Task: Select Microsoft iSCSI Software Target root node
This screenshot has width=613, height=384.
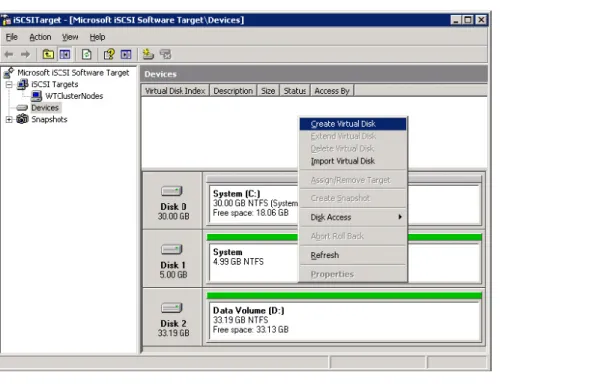Action: [x=73, y=73]
